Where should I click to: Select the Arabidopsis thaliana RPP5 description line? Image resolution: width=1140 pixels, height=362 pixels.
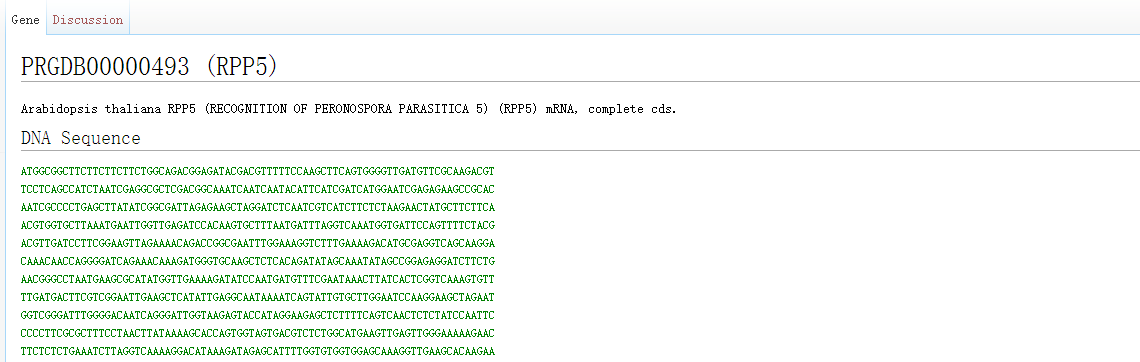click(x=349, y=110)
